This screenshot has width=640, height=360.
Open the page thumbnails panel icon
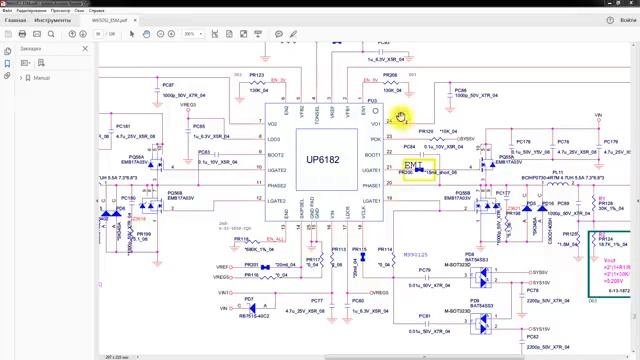(7, 51)
